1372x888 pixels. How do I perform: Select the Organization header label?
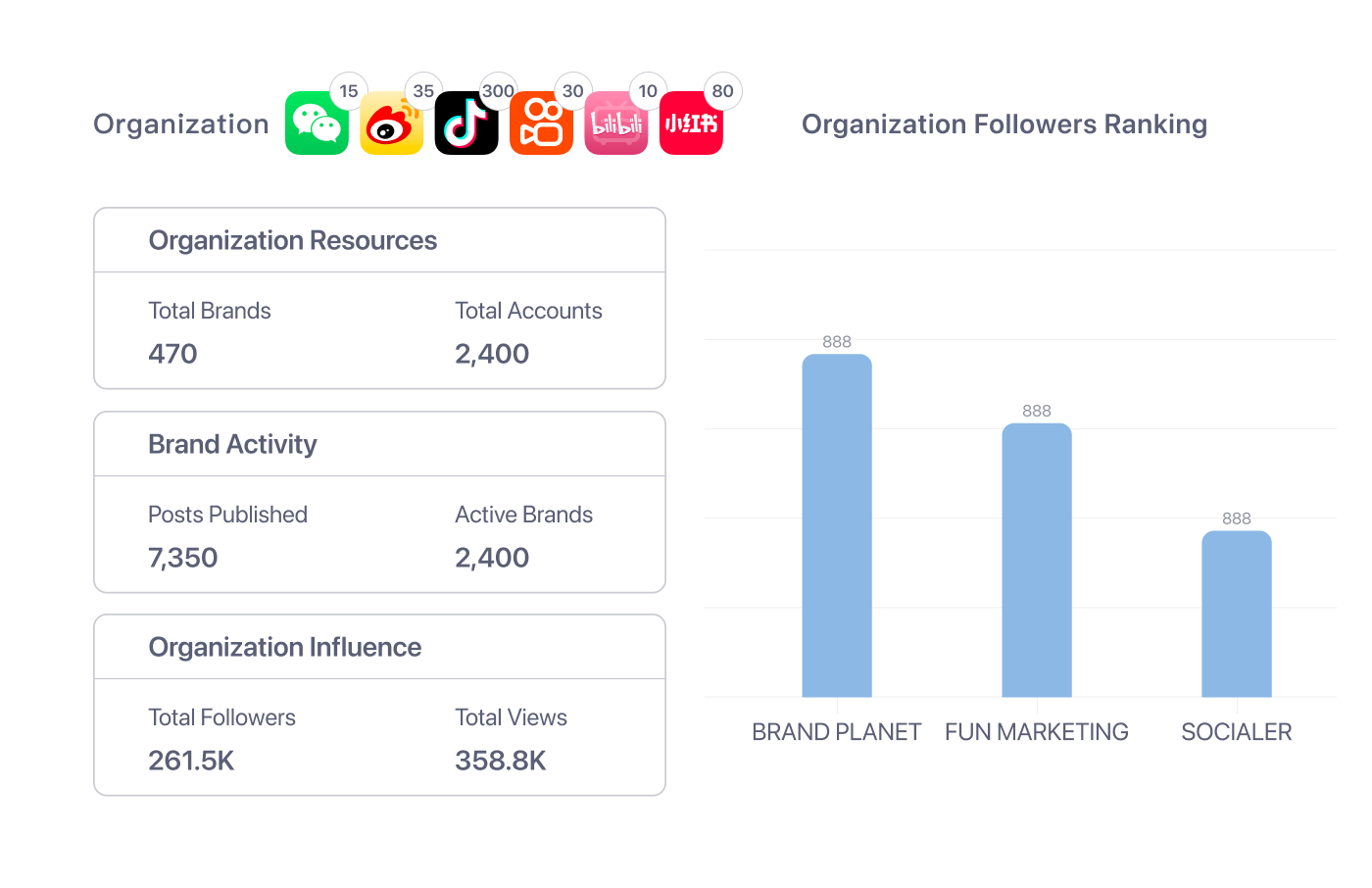click(x=180, y=123)
